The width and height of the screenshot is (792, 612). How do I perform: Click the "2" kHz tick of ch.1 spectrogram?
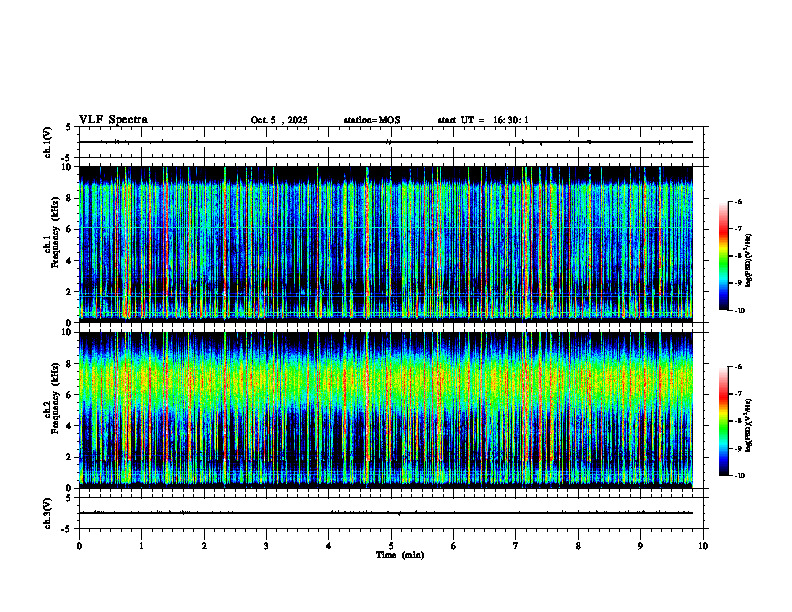(69, 292)
